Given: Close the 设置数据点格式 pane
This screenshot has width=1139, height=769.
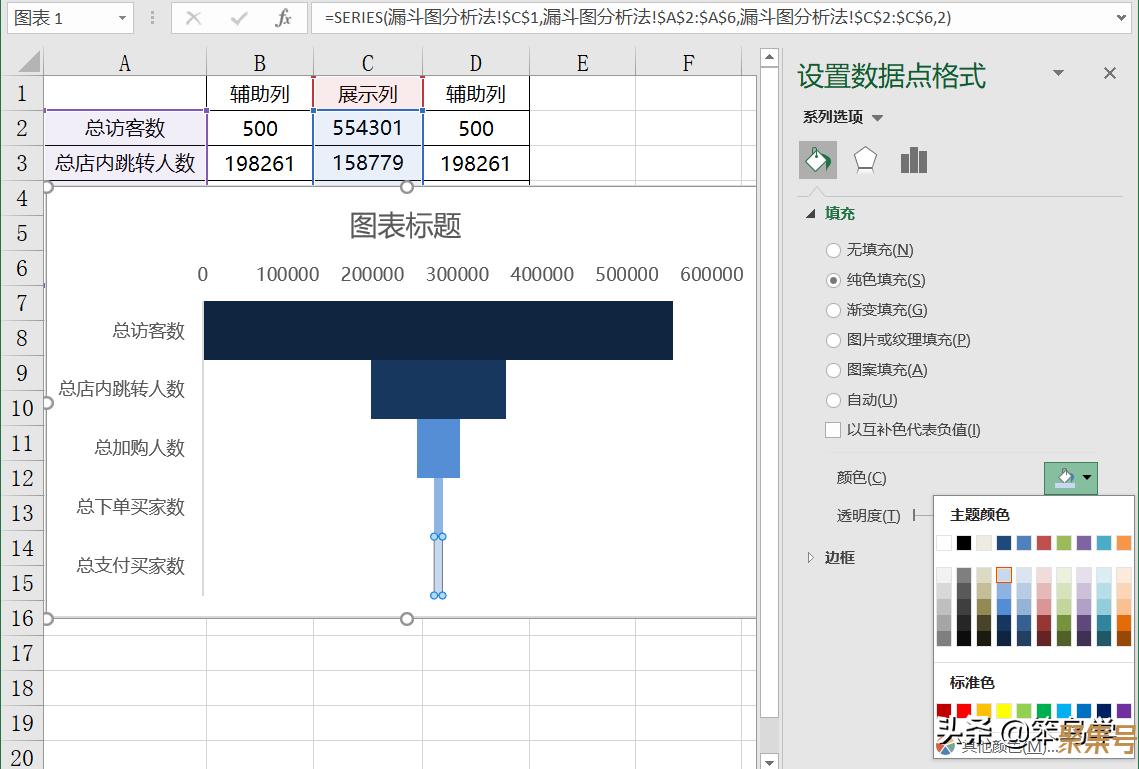Looking at the screenshot, I should coord(1109,73).
